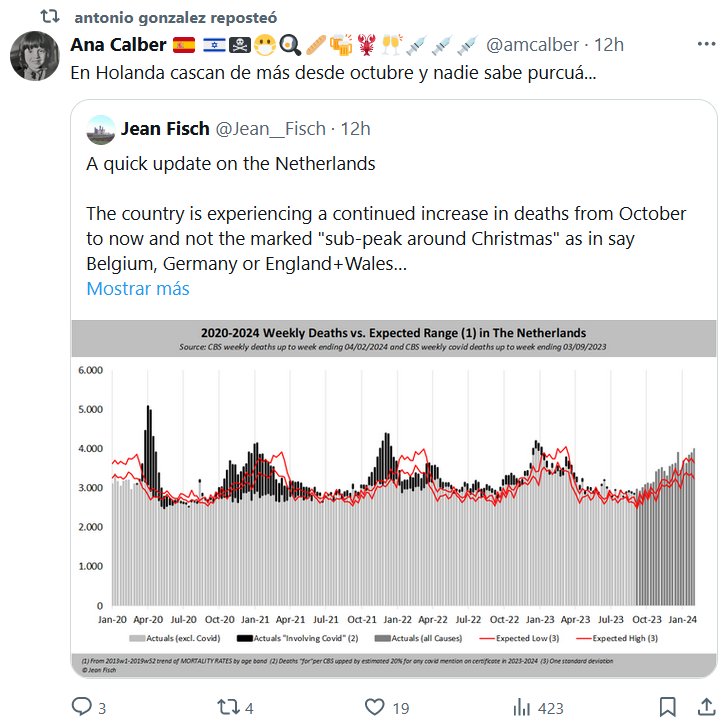Open Ana Calber display name
Screen dimensions: 728x728
pos(118,45)
